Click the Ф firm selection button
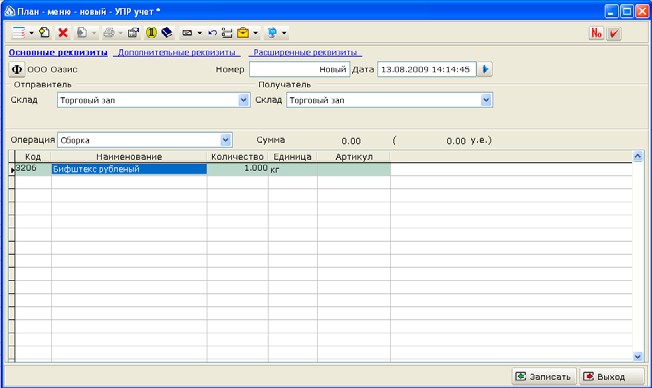 point(17,69)
